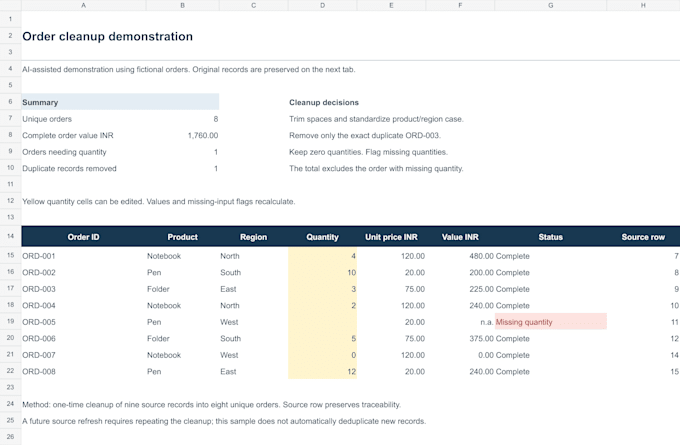
Task: Select the 'n.a.' value cell for ORD-005
Action: coord(460,322)
